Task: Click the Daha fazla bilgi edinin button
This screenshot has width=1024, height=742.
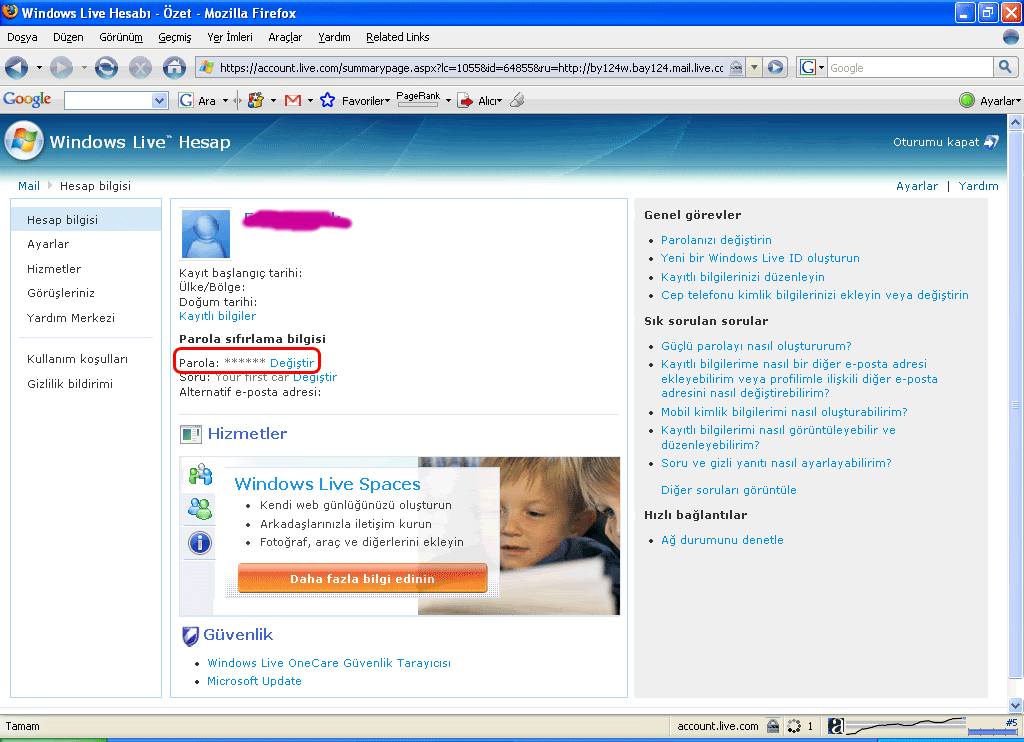Action: [x=362, y=579]
